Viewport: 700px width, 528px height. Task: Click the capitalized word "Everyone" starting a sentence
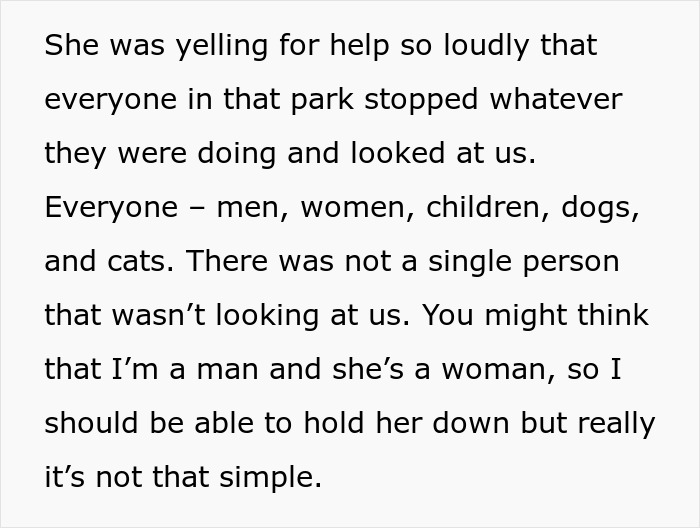(112, 208)
